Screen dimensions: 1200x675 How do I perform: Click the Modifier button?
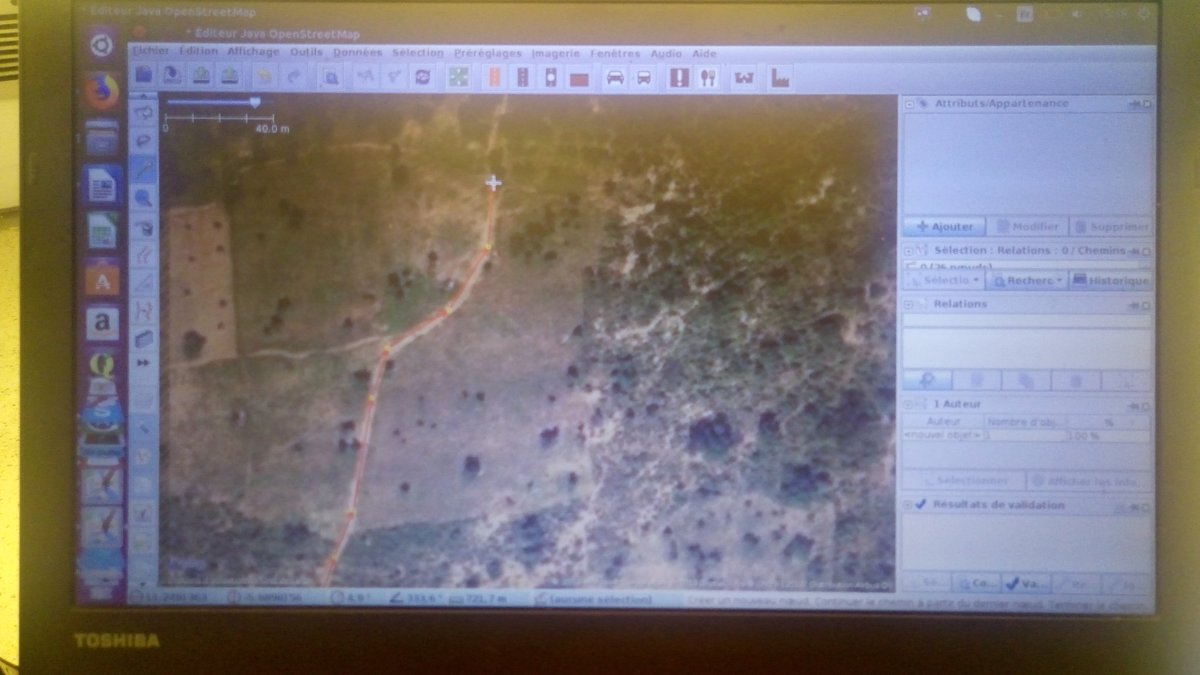1028,227
